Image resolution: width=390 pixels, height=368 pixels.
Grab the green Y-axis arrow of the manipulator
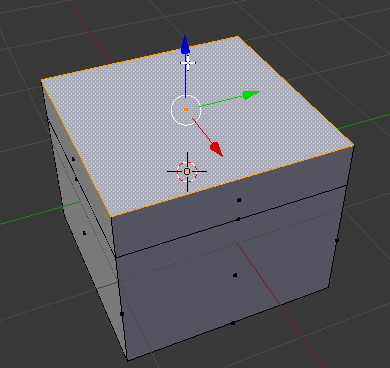[251, 95]
